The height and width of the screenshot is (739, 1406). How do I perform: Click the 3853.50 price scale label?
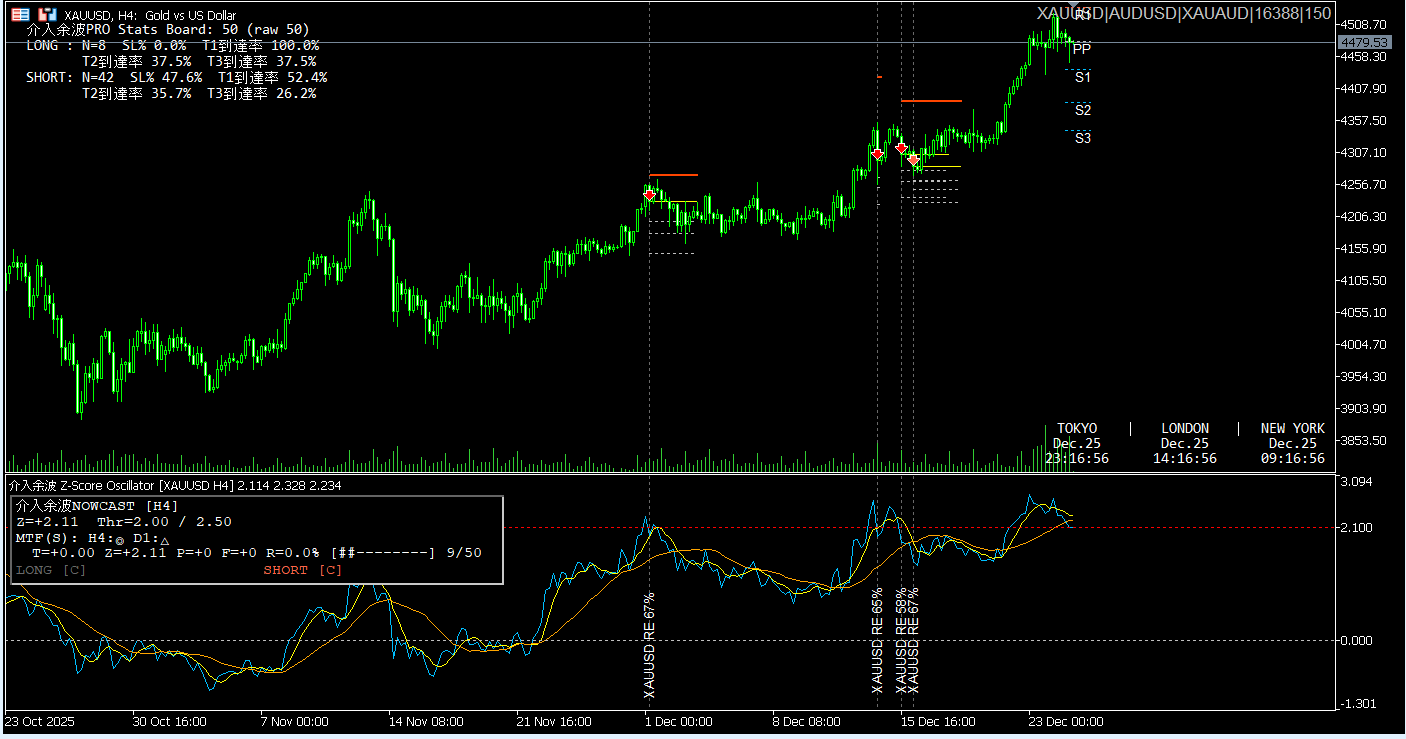1362,440
